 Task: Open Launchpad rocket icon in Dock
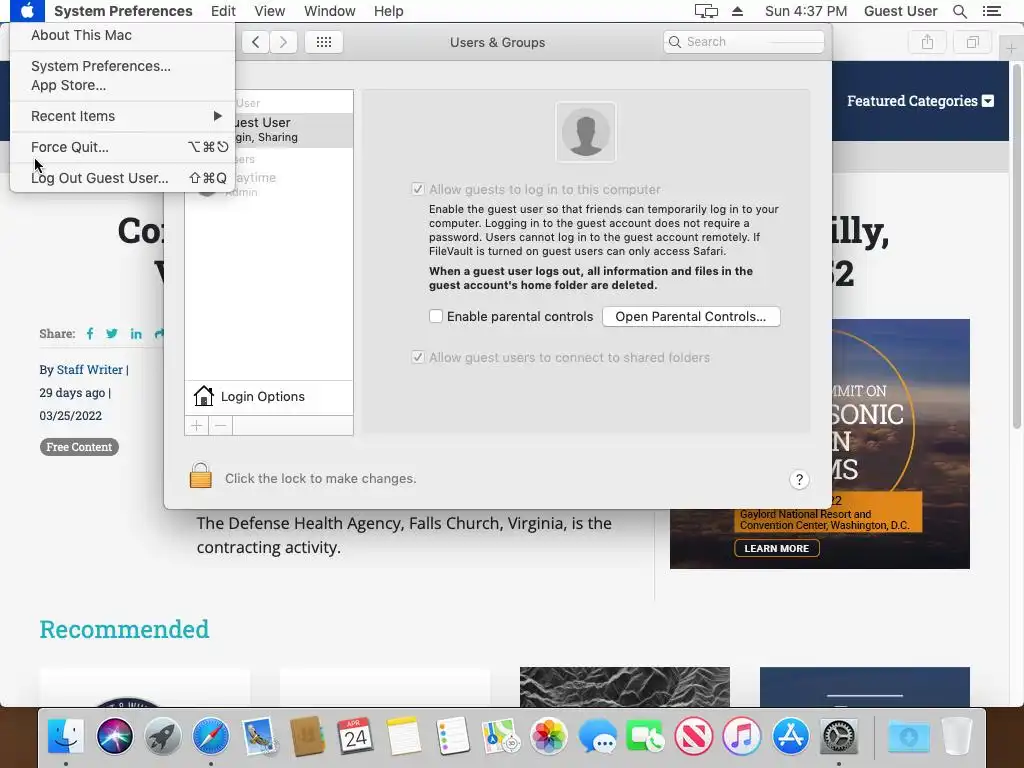163,736
